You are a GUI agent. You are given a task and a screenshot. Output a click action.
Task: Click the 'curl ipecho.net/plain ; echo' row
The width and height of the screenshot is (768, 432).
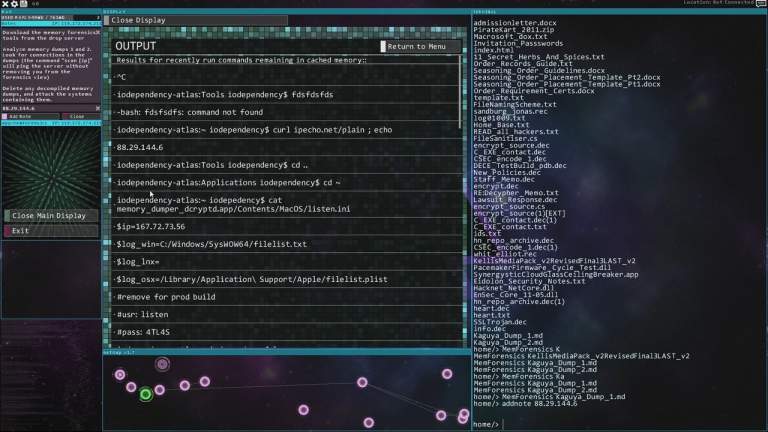(x=286, y=130)
